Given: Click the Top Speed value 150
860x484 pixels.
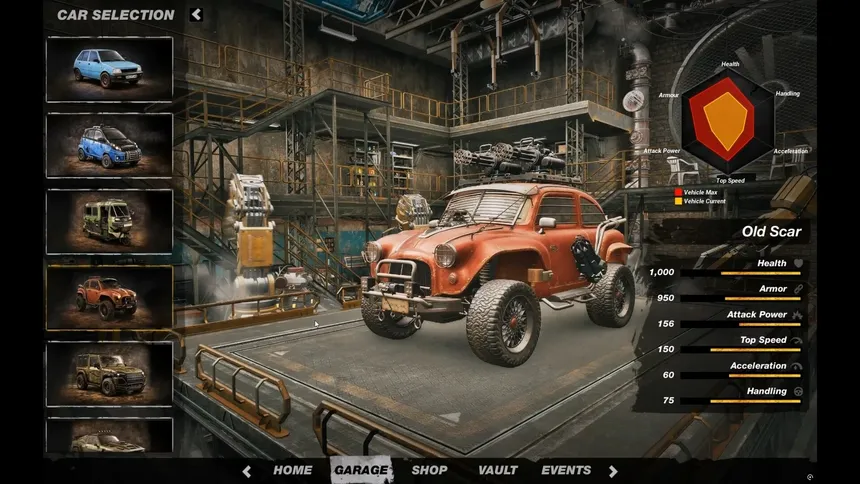Looking at the screenshot, I should pos(666,349).
